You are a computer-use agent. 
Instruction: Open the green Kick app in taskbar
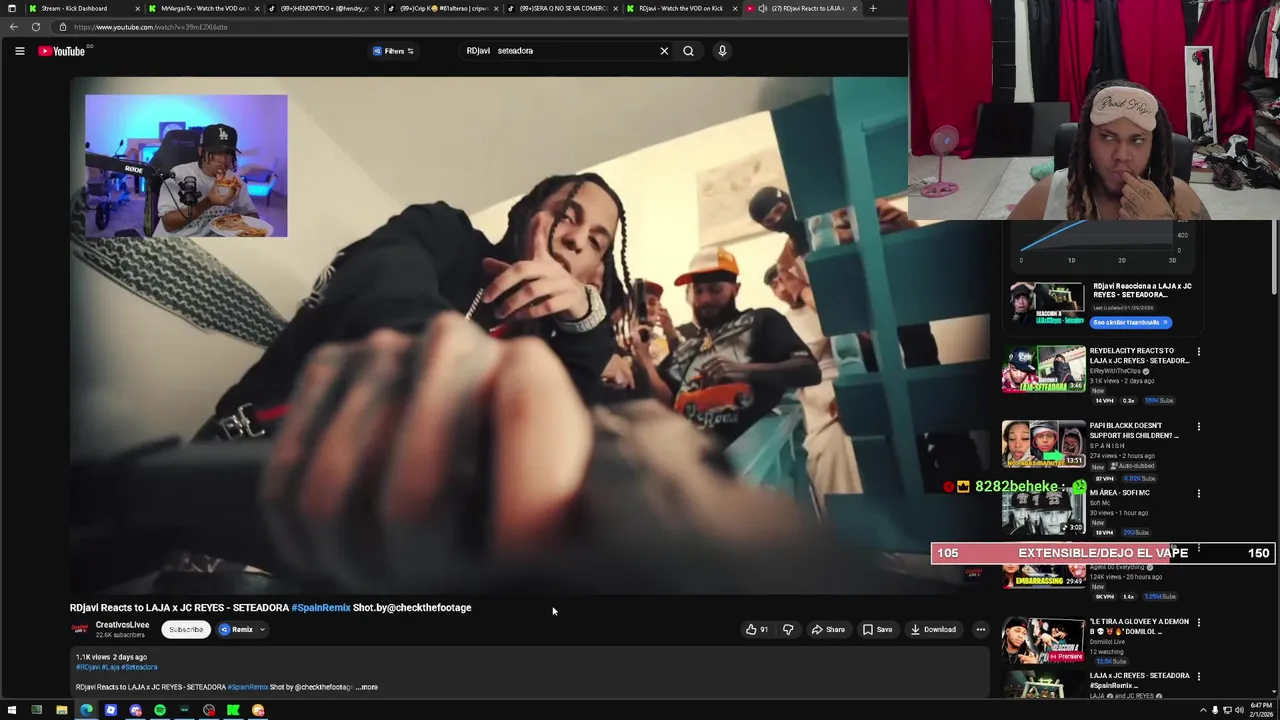pyautogui.click(x=233, y=710)
